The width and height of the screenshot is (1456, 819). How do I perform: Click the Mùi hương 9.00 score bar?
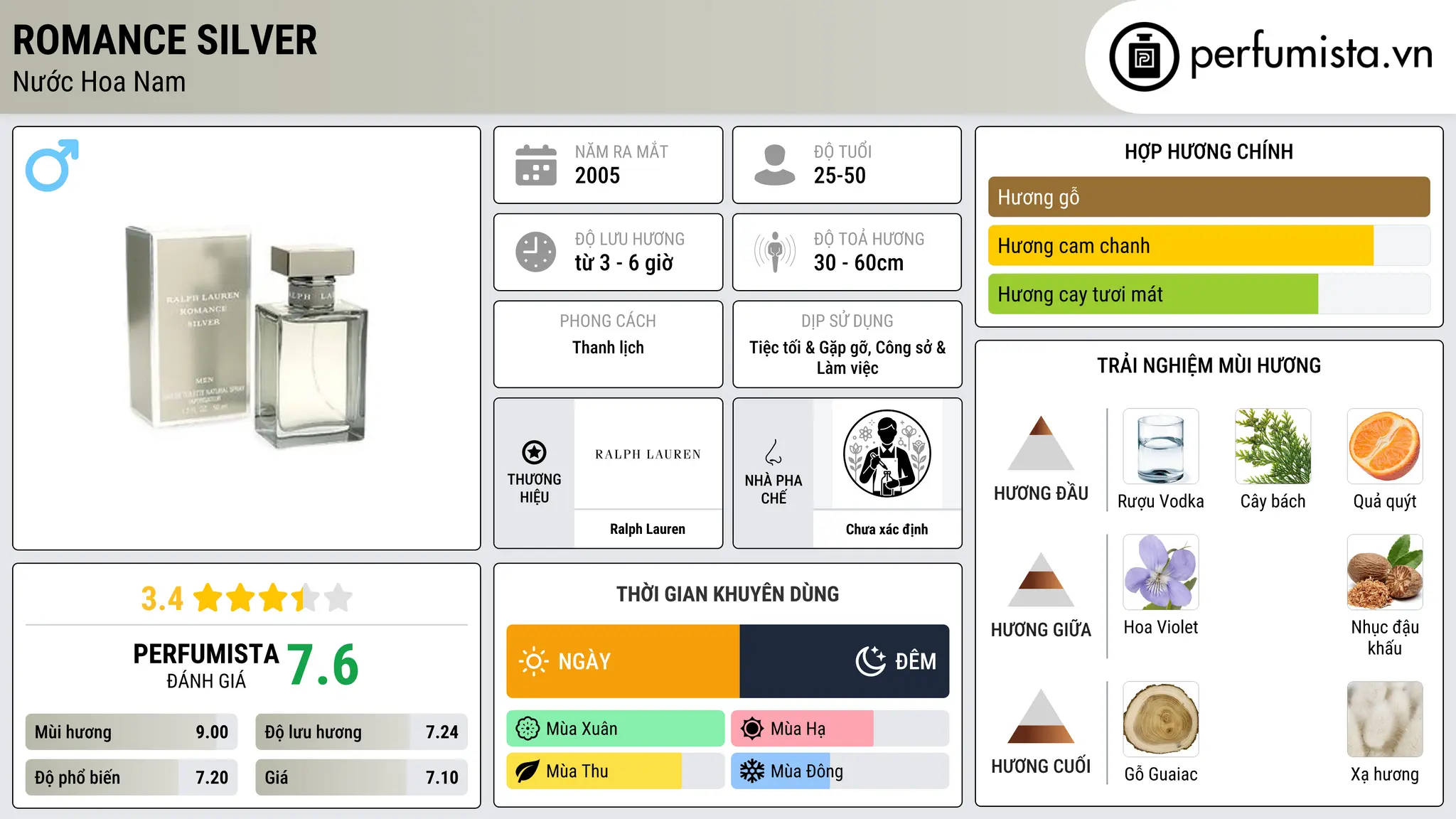pyautogui.click(x=132, y=732)
